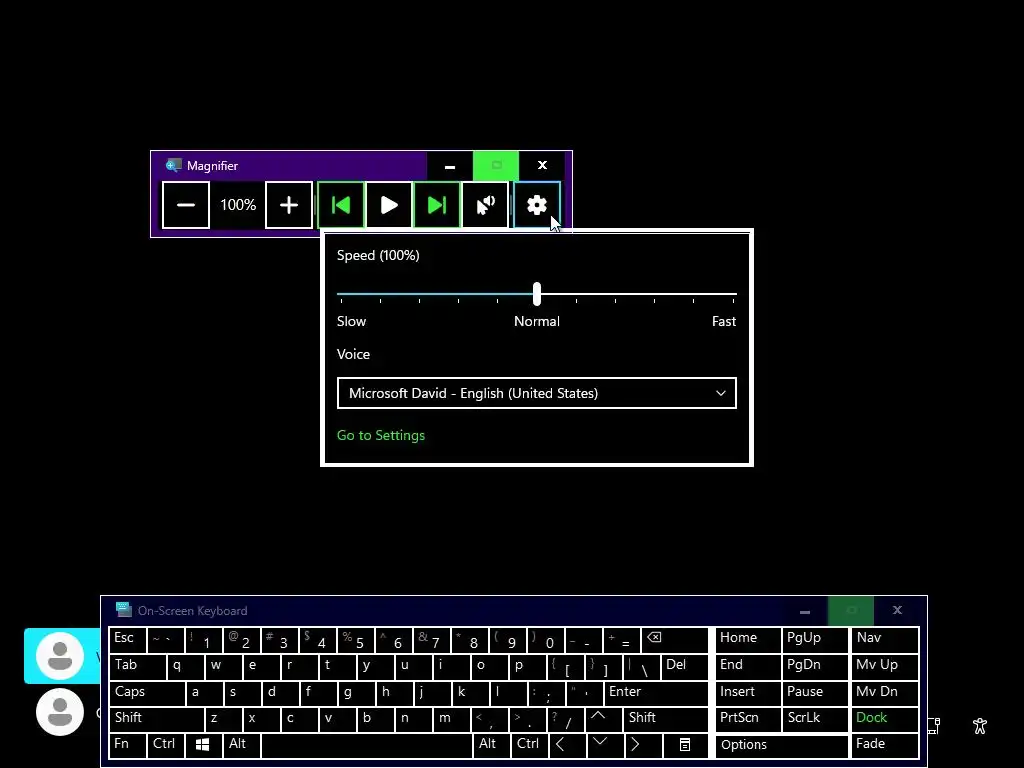Click the Mv Dn key
1024x768 pixels.
tap(885, 693)
